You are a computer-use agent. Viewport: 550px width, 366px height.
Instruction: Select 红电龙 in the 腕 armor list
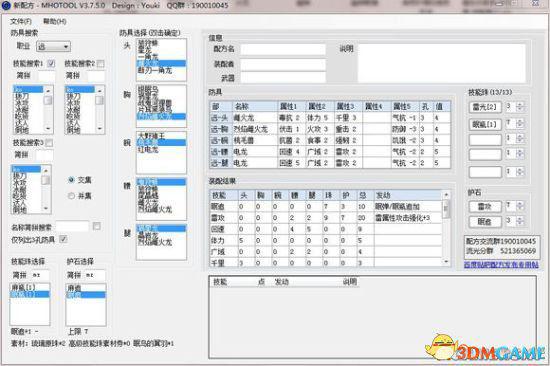tap(148, 150)
